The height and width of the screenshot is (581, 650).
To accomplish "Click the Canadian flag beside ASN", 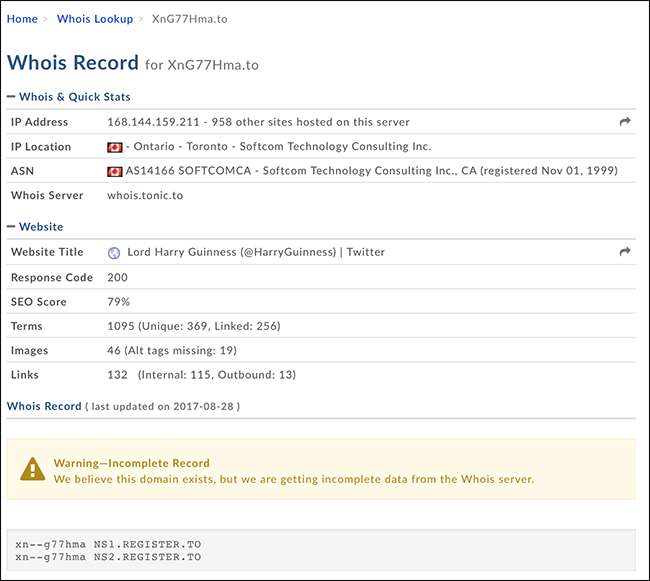I will (114, 171).
